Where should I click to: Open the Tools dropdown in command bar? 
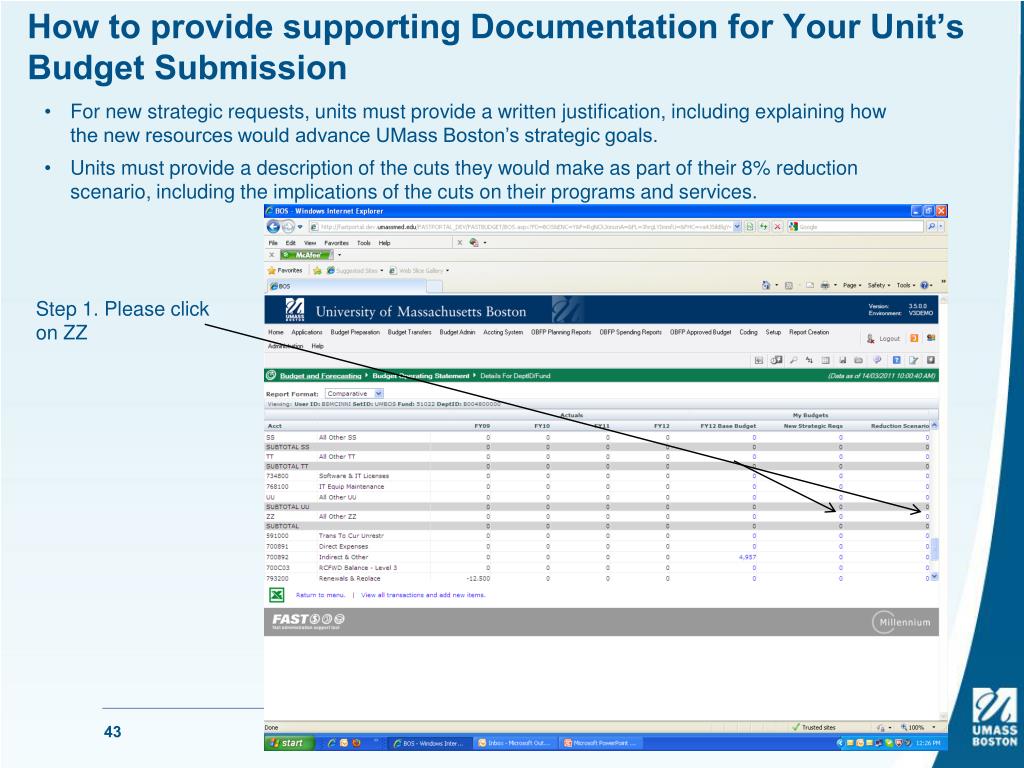[906, 285]
